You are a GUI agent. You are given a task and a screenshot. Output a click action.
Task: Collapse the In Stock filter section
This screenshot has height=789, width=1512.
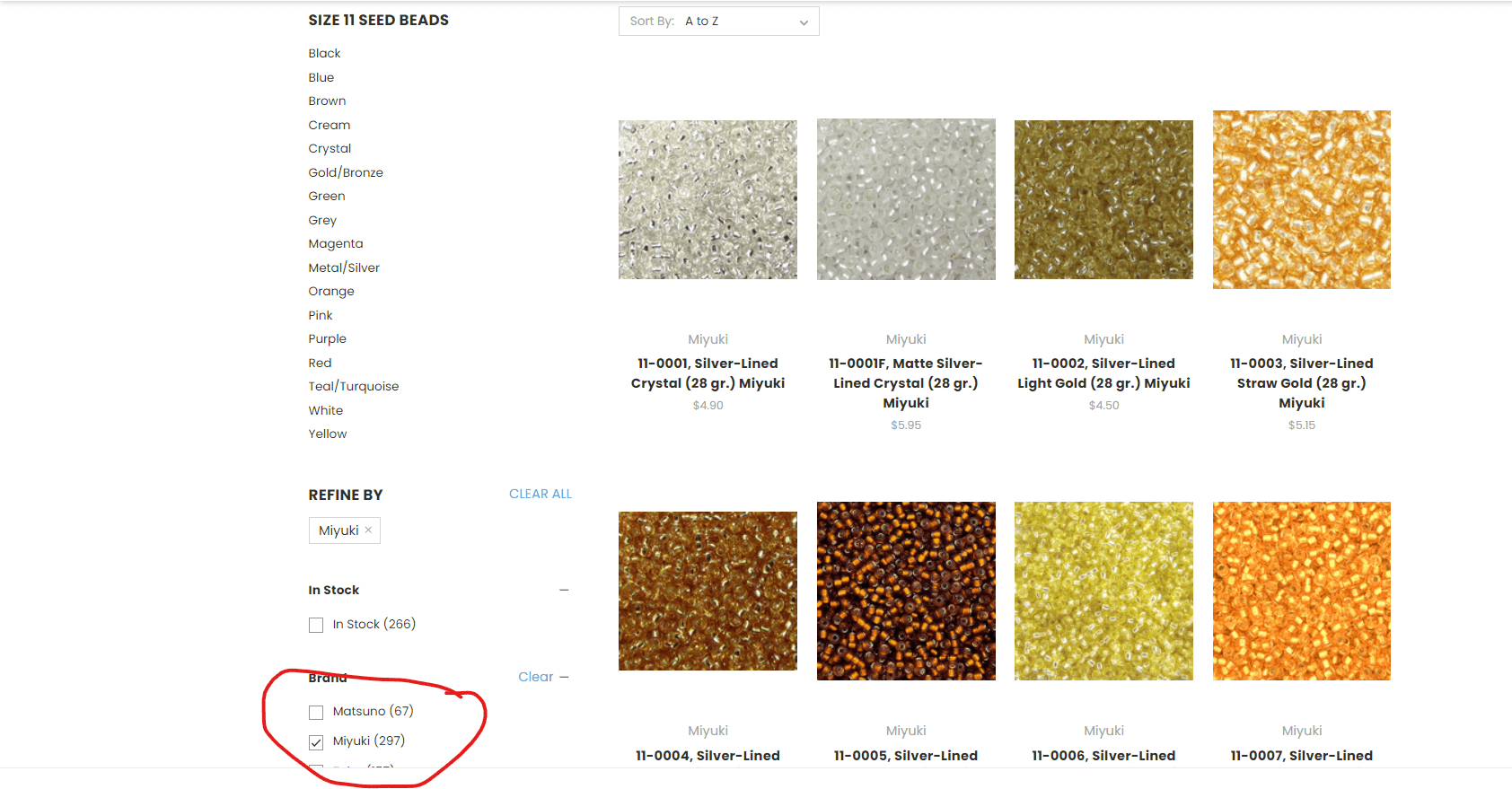pyautogui.click(x=564, y=590)
